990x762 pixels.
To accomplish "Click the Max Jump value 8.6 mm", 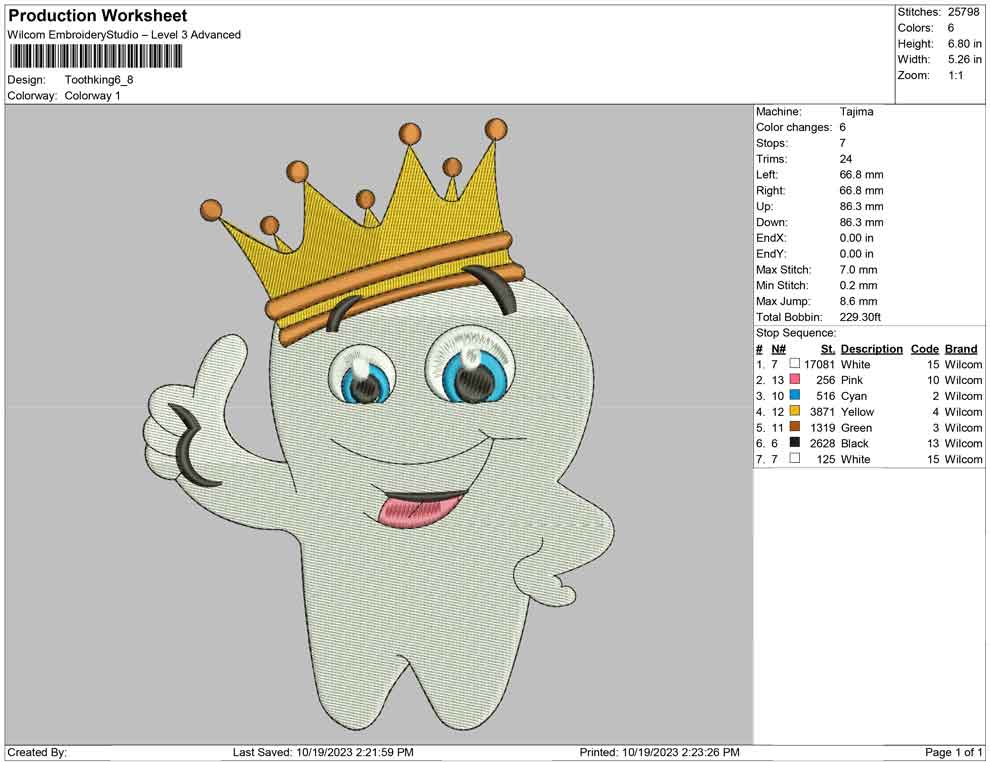I will pos(858,301).
